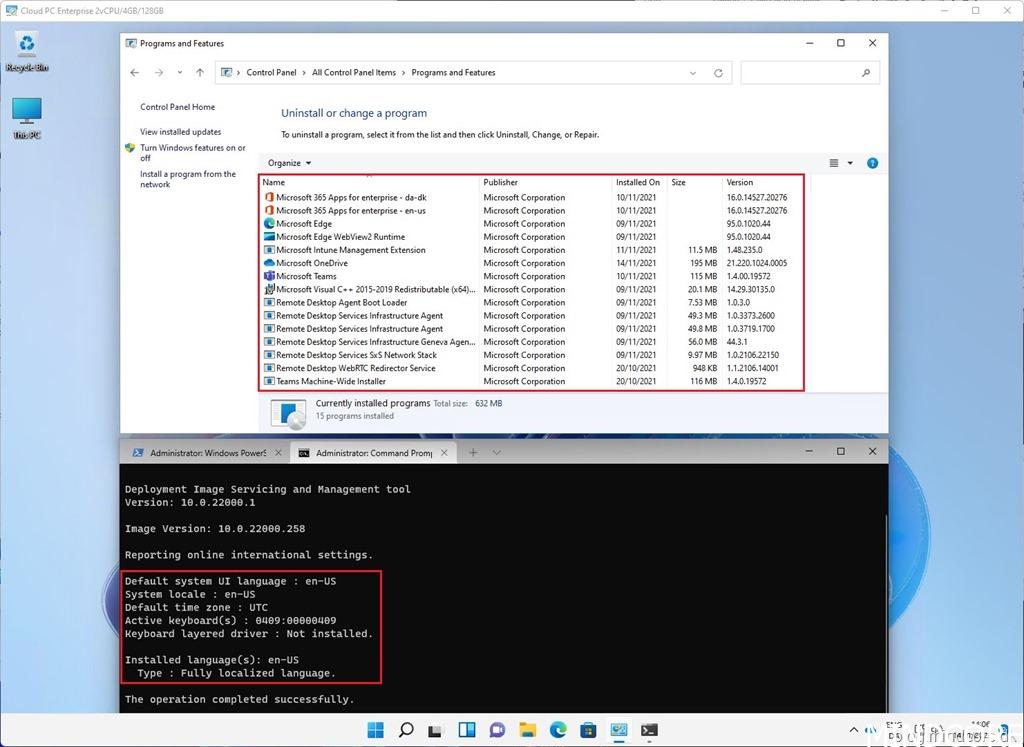Open the Start menu on the taskbar

(x=375, y=730)
